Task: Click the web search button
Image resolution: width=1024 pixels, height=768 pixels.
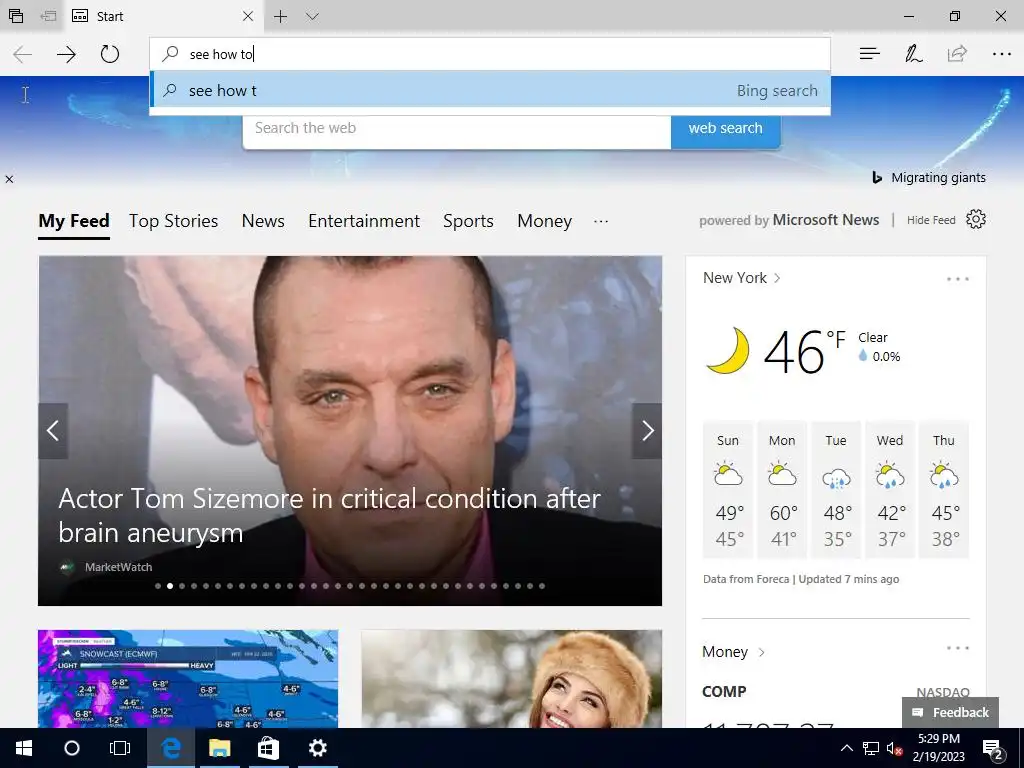Action: (726, 128)
